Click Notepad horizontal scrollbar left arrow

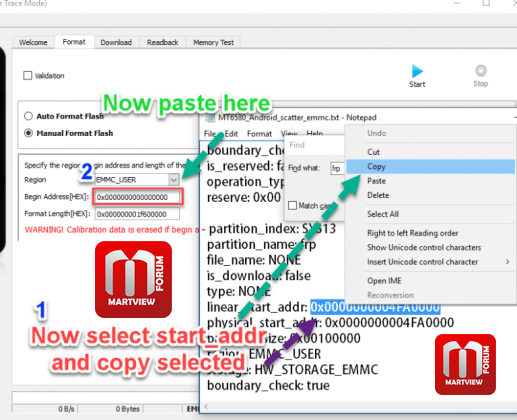[x=206, y=406]
